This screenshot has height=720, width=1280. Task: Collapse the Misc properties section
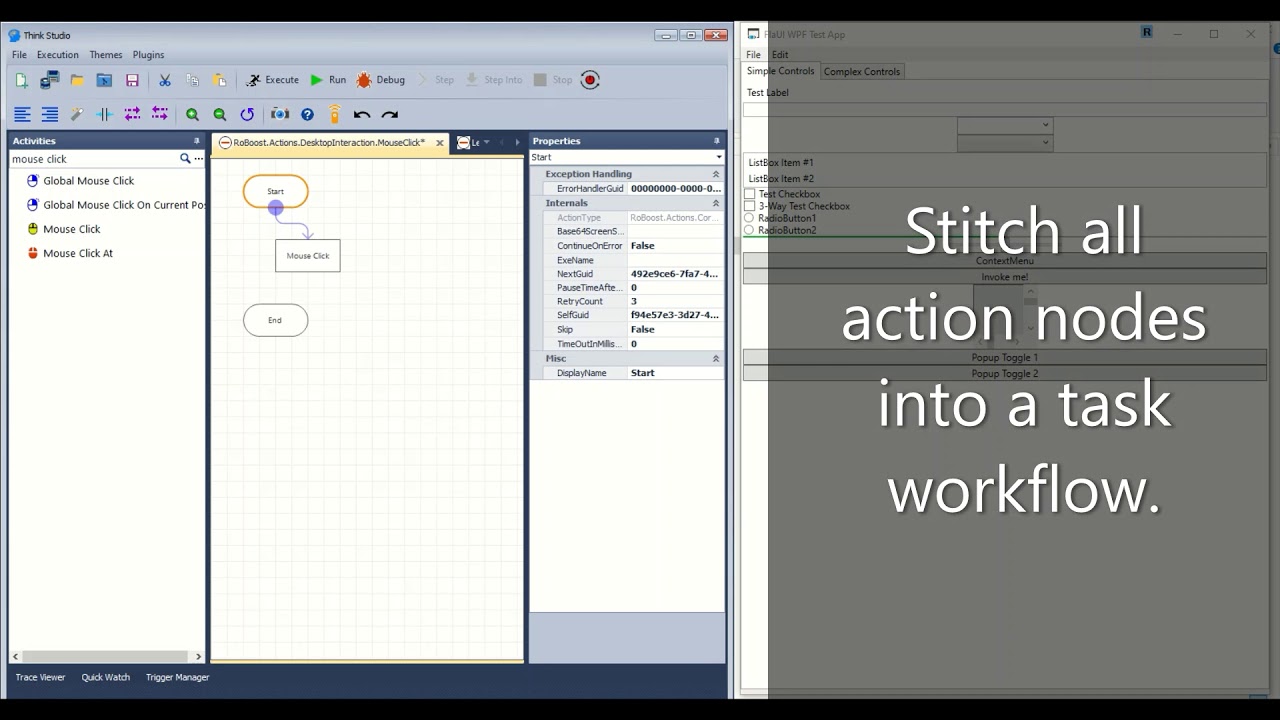coord(715,358)
